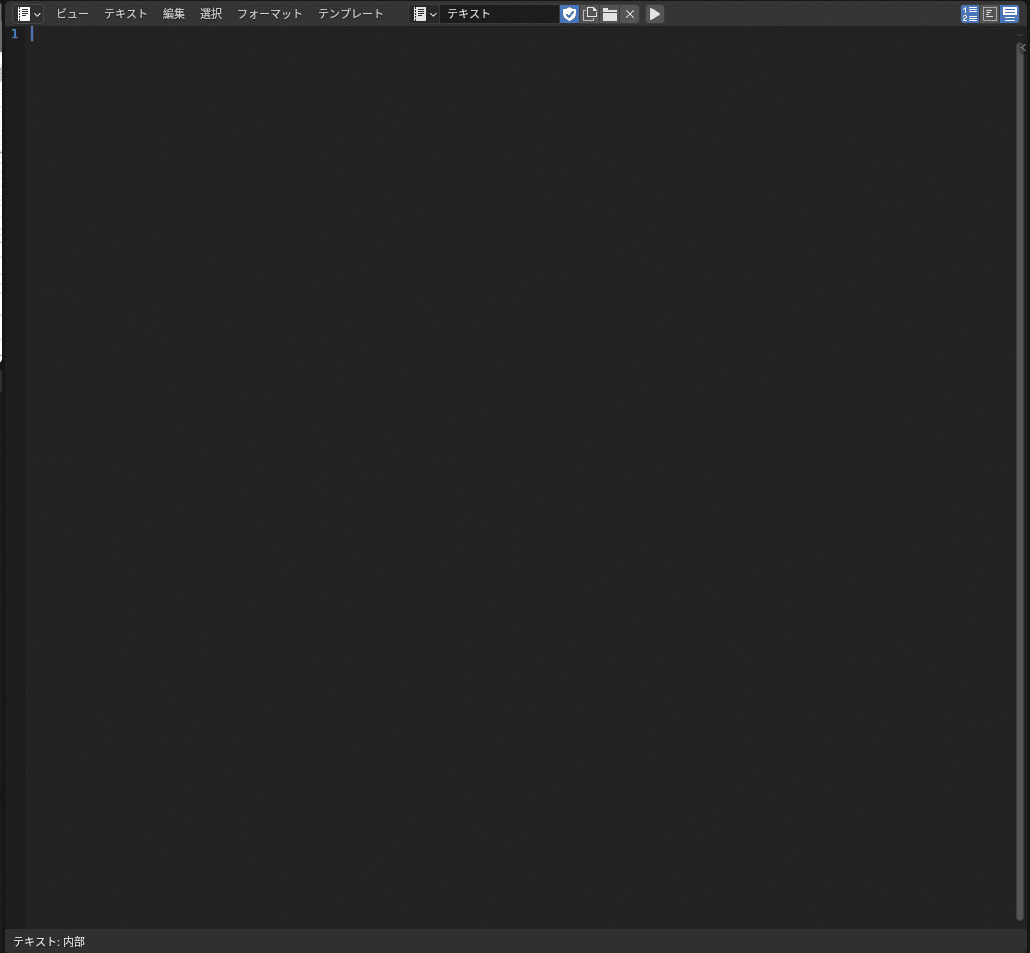Viewport: 1030px width, 953px height.
Task: Expand the sidebar with small arrow
Action: [1023, 47]
